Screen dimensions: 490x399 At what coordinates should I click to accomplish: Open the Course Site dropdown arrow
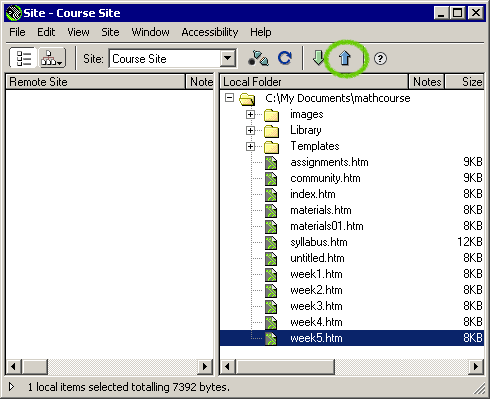[x=228, y=58]
